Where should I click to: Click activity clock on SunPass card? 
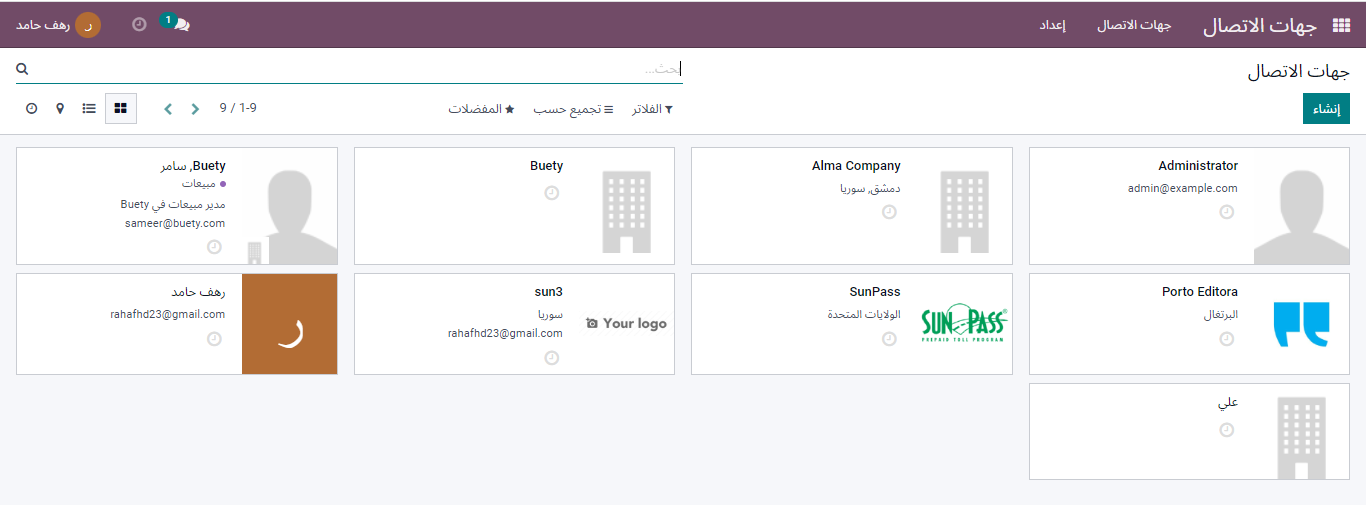click(889, 339)
